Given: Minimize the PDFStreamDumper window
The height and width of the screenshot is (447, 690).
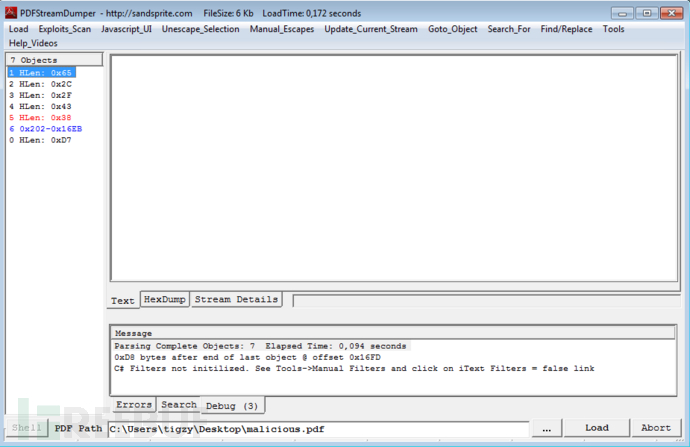Looking at the screenshot, I should [622, 13].
